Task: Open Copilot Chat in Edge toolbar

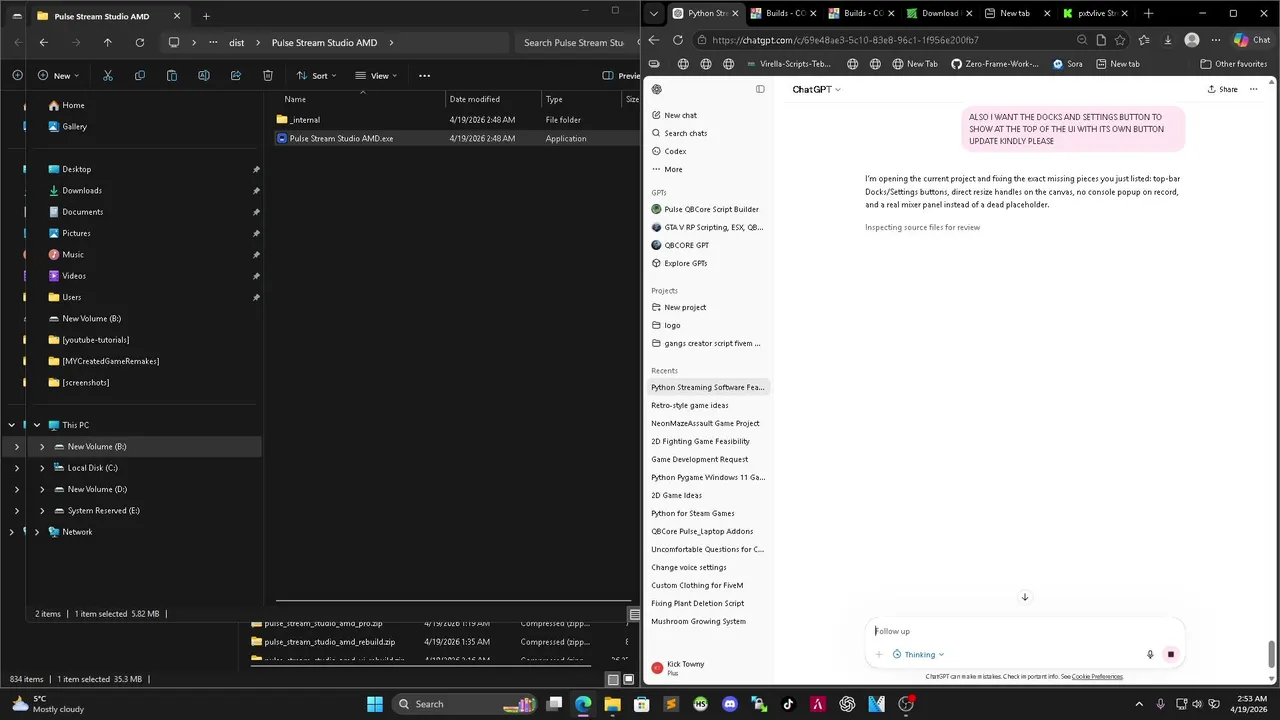Action: (x=1253, y=40)
